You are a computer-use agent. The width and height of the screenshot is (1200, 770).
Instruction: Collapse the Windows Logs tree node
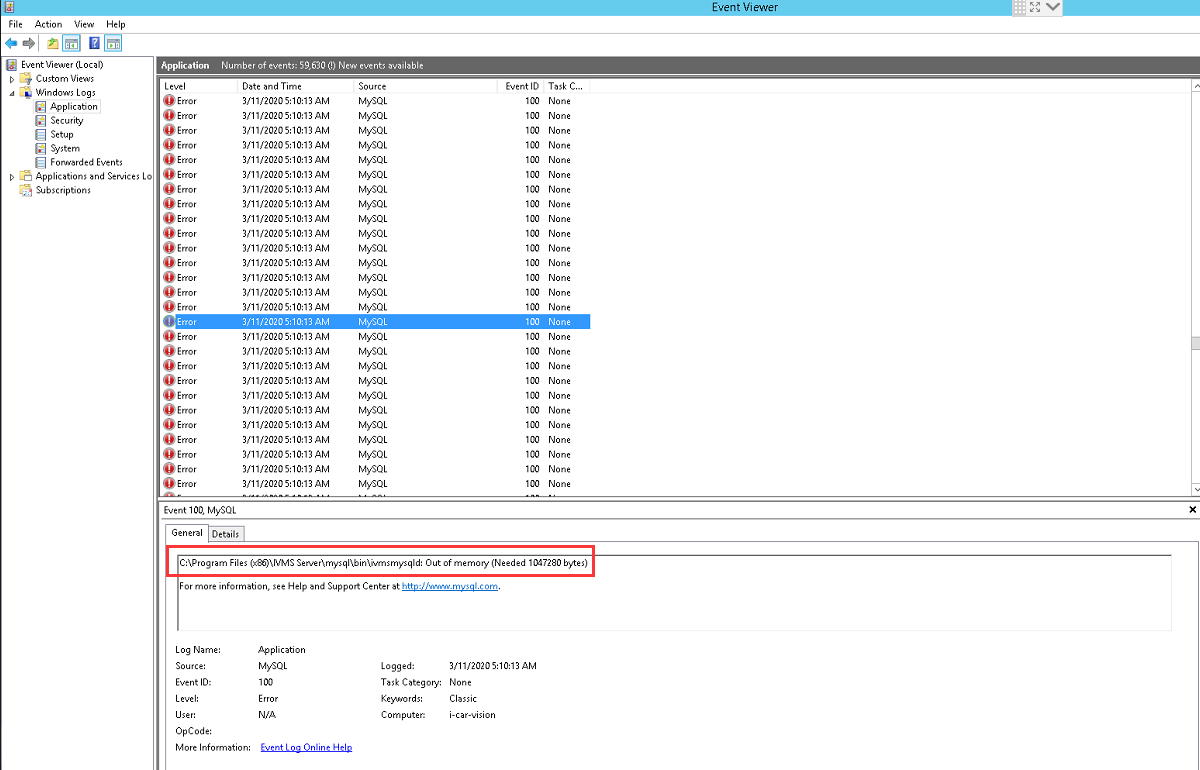point(12,92)
